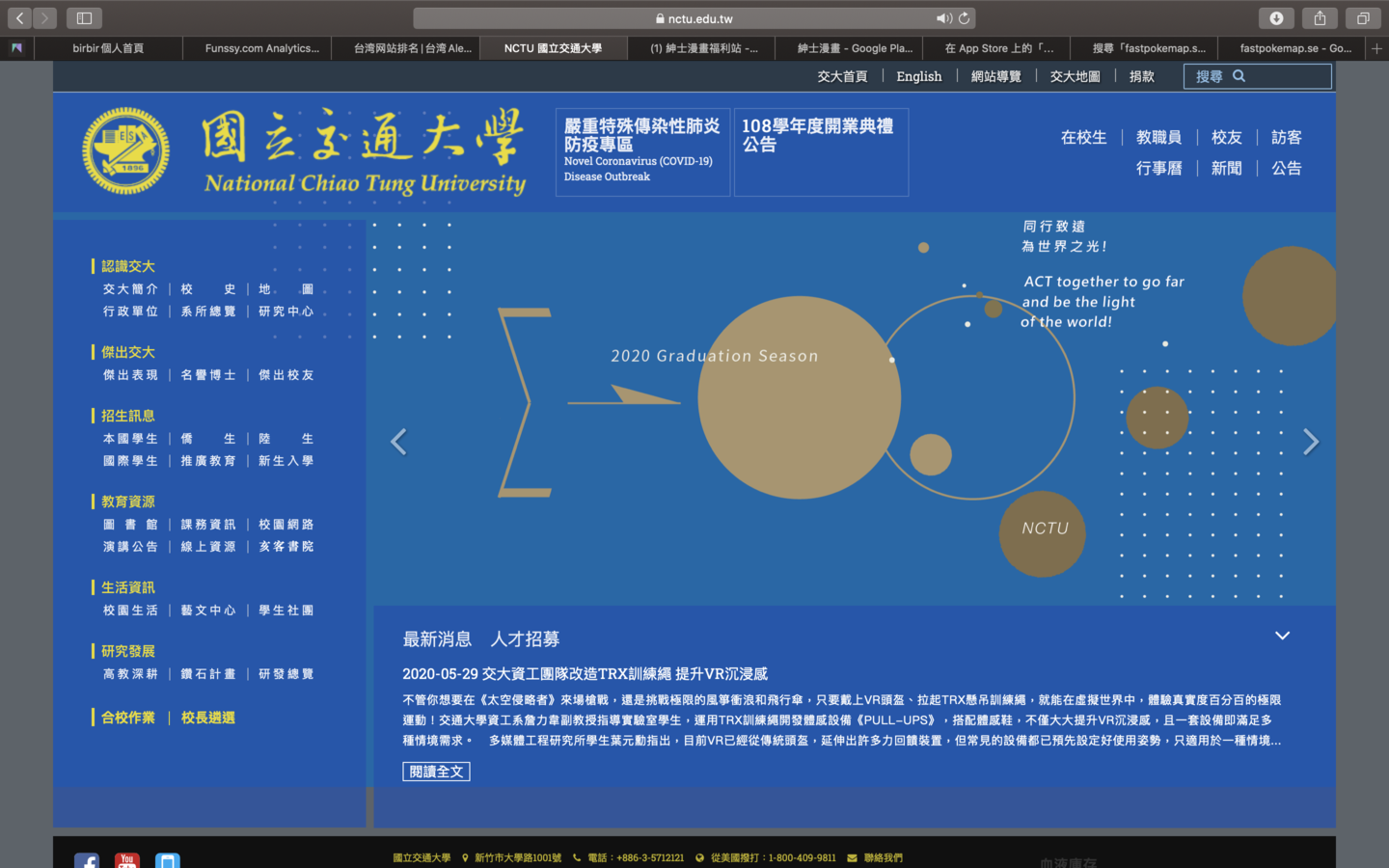1389x868 pixels.
Task: Select the 最新消息 news tab
Action: [437, 639]
